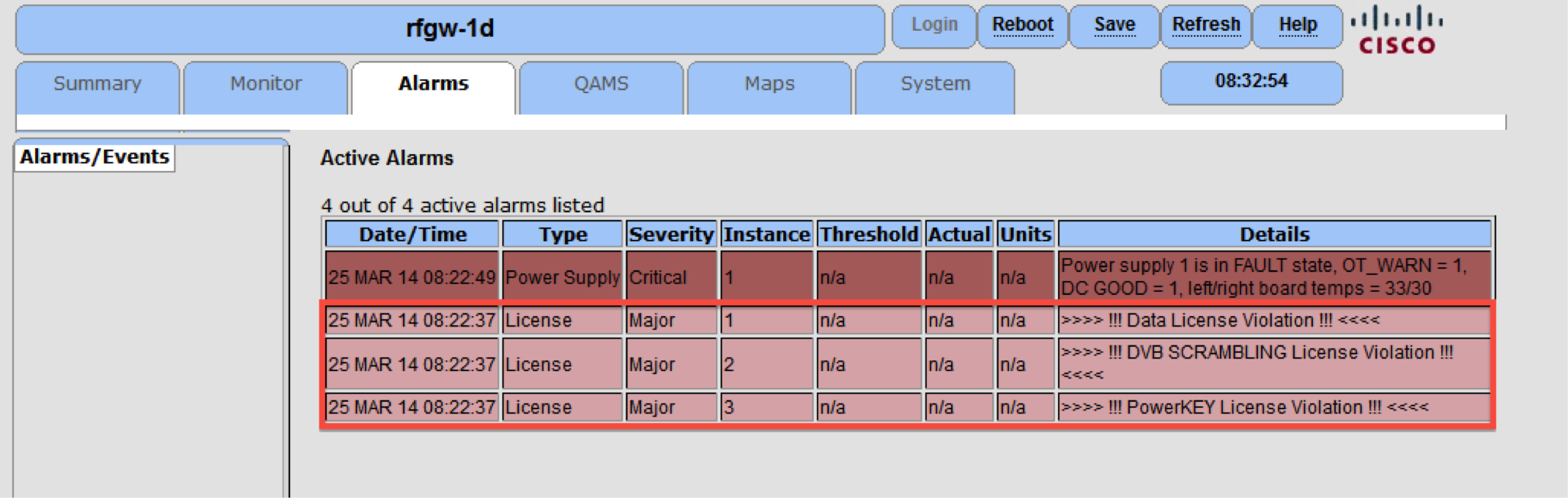
Task: Click the Details column header
Action: click(1274, 235)
